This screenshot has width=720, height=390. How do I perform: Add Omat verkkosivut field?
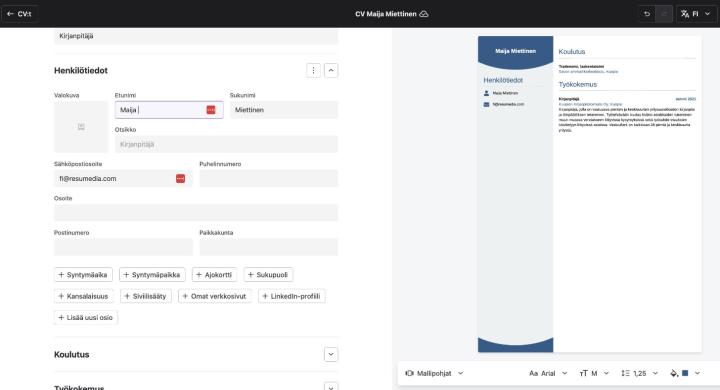click(x=214, y=296)
